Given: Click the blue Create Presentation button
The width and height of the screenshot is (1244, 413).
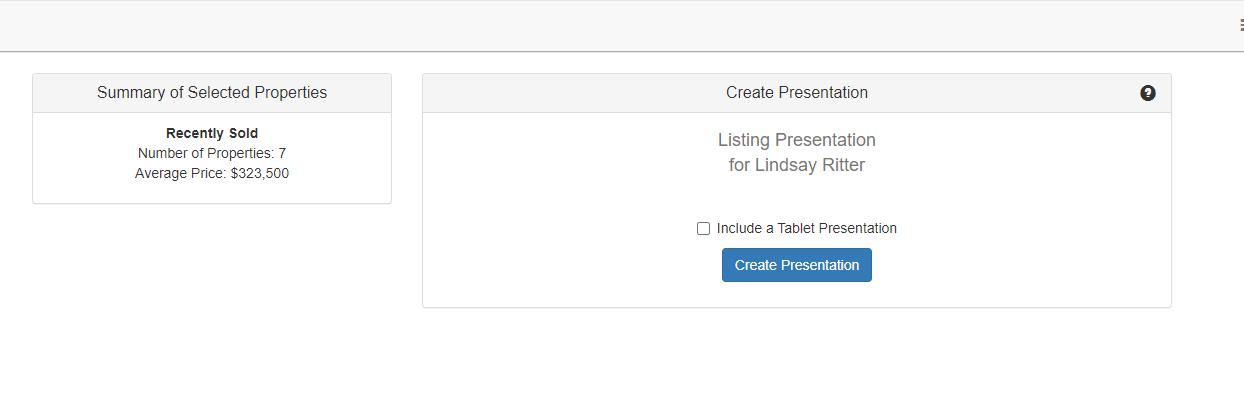Looking at the screenshot, I should [x=797, y=265].
